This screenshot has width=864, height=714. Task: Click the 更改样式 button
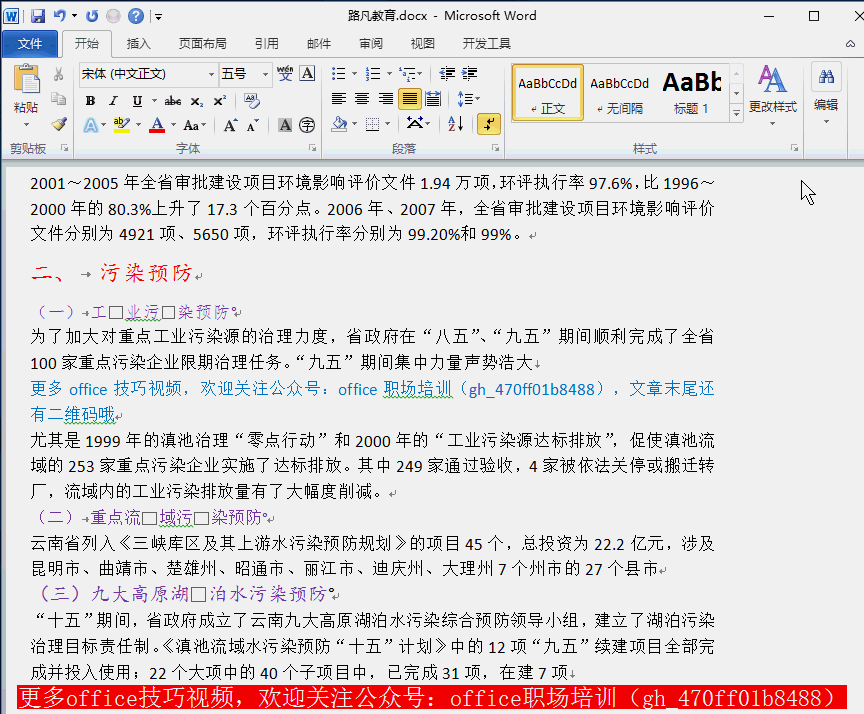click(x=772, y=90)
